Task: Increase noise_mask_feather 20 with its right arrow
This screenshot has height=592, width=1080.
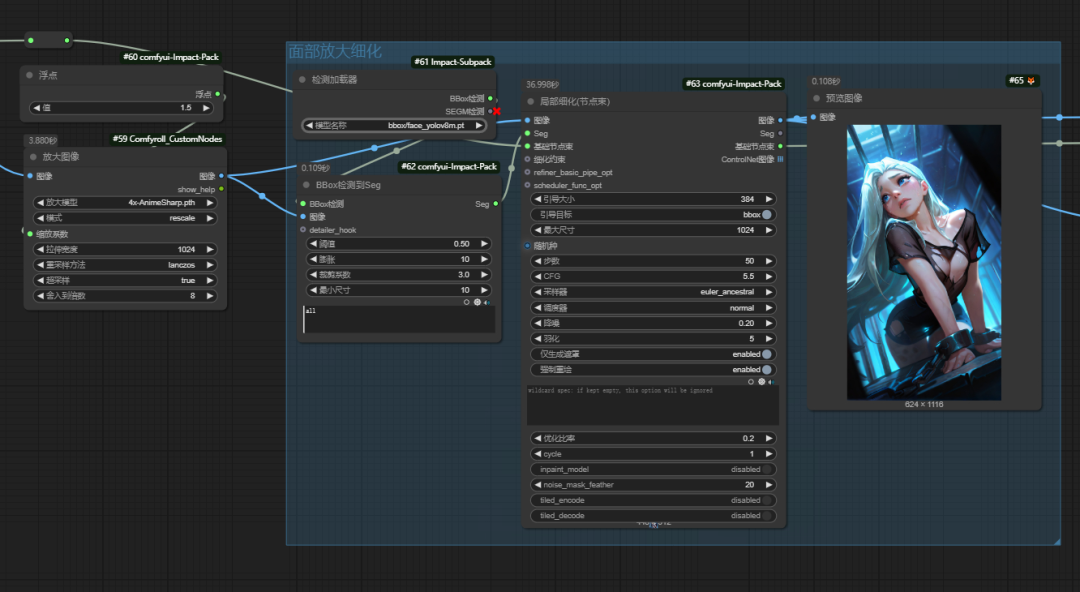Action: [x=769, y=484]
